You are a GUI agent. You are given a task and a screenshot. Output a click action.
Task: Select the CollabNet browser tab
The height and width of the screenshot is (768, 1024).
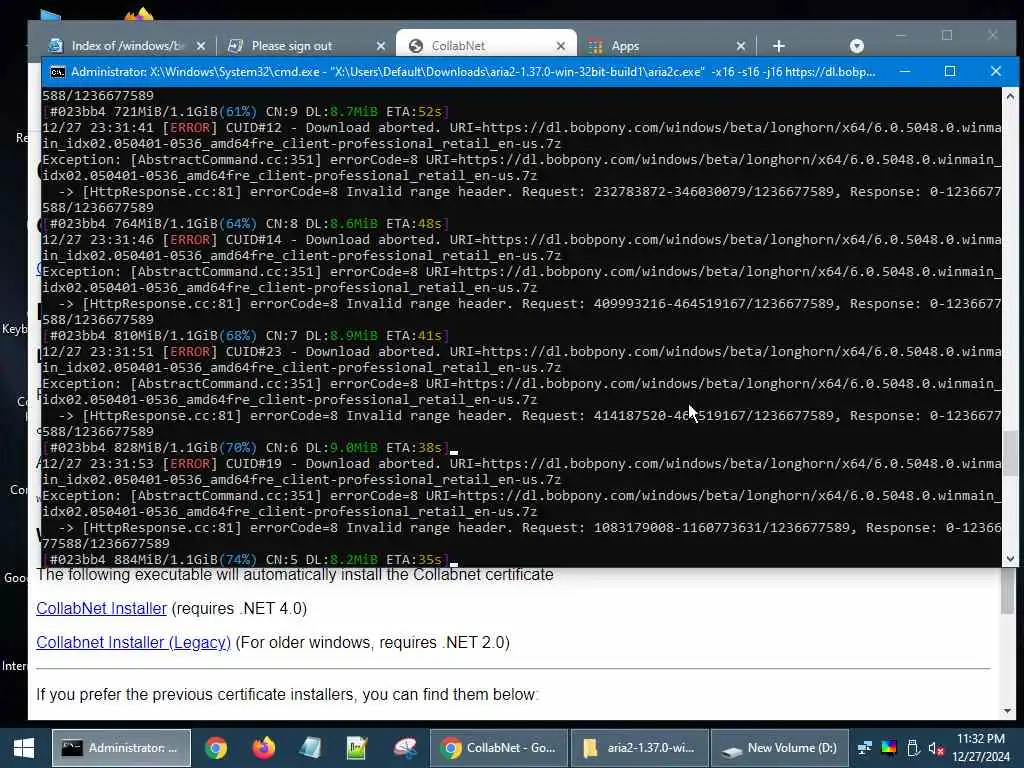tap(458, 46)
